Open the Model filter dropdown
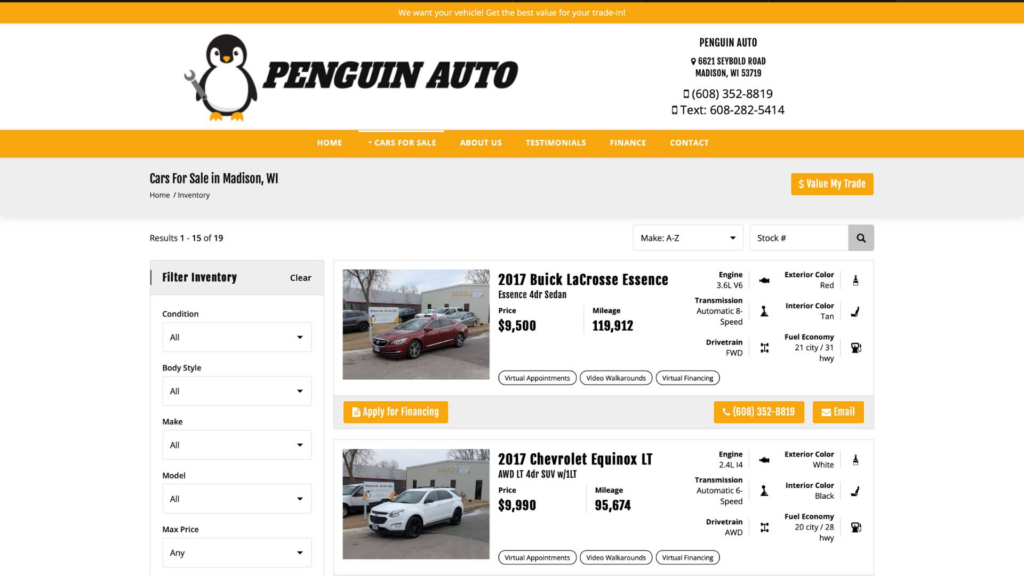Viewport: 1024px width, 576px height. [x=236, y=499]
